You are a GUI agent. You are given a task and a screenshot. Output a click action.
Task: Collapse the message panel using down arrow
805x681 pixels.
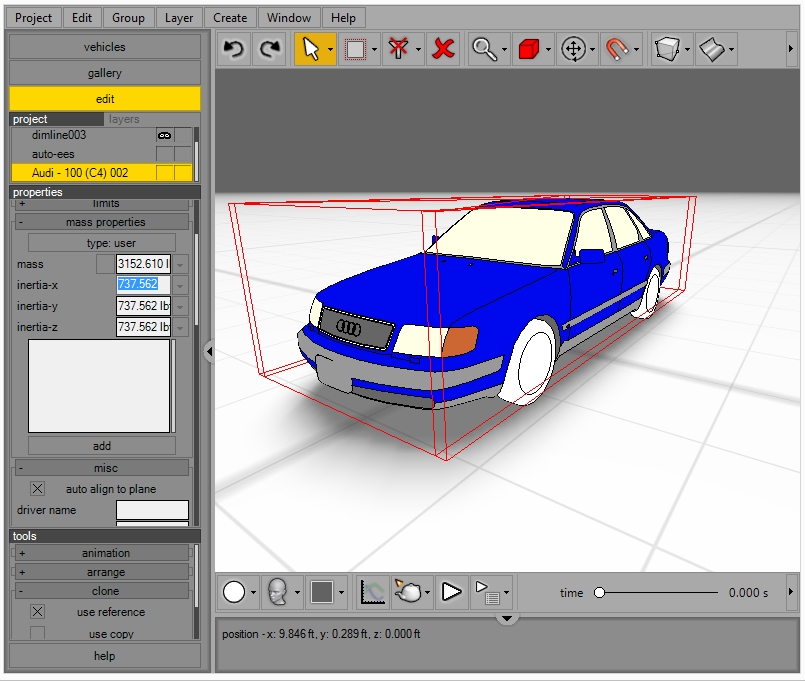point(507,618)
